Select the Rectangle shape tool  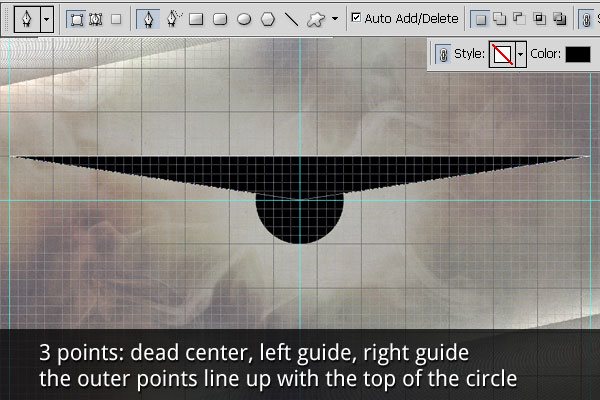[x=197, y=18]
